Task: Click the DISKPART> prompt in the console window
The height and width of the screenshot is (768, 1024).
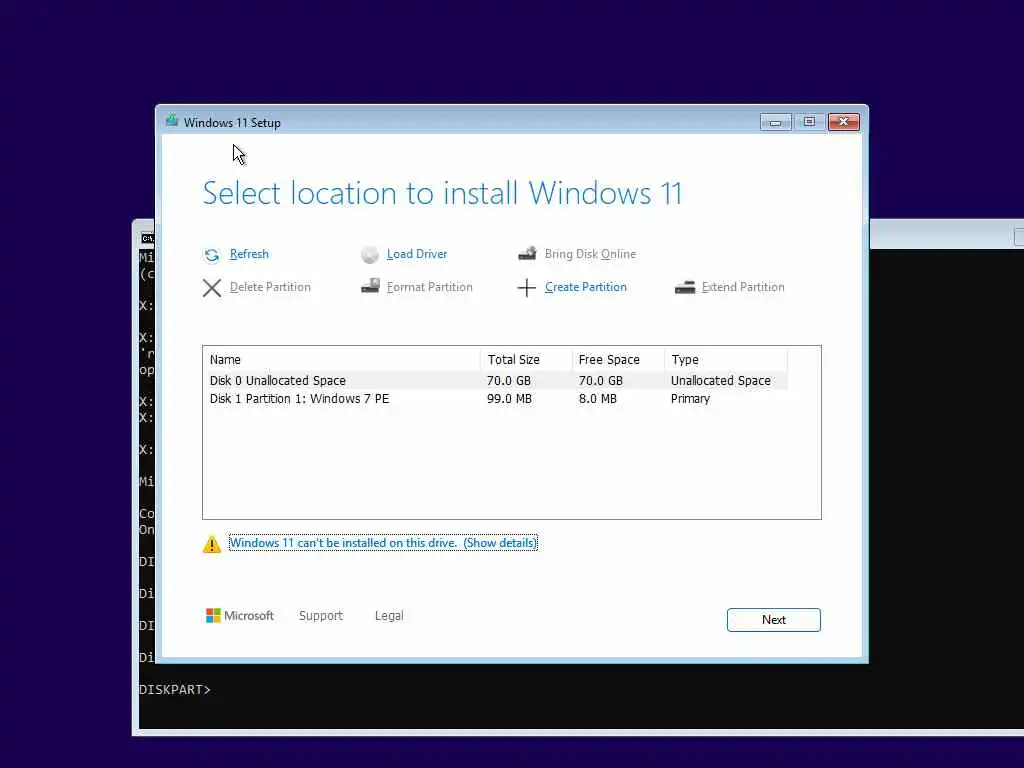Action: click(174, 690)
